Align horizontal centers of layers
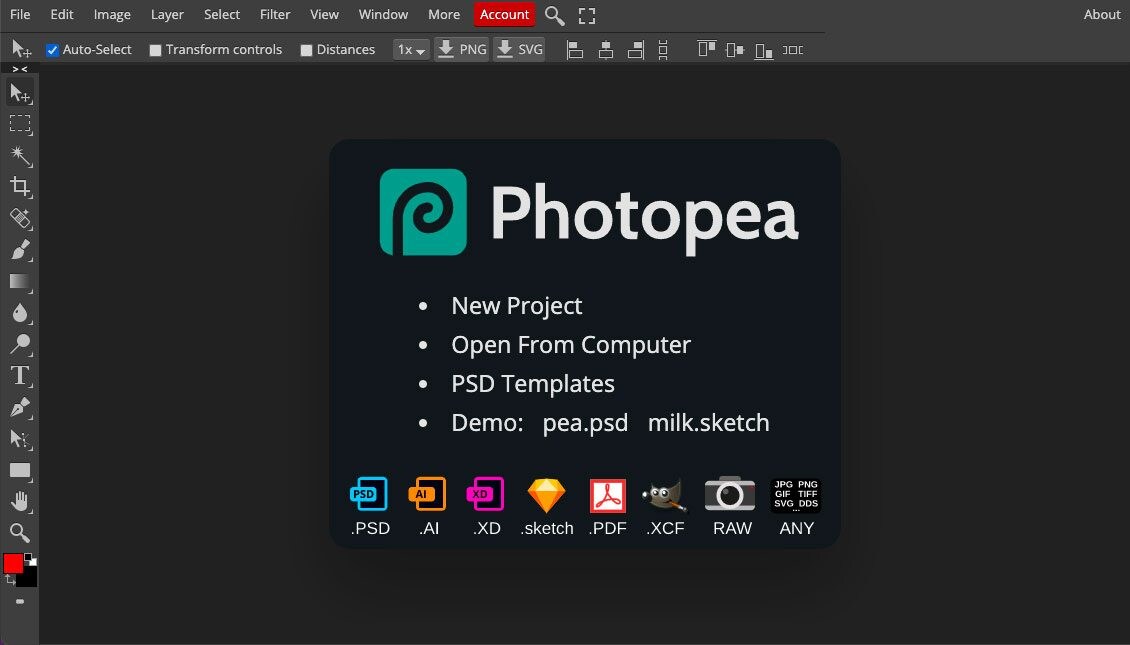This screenshot has width=1130, height=645. tap(605, 50)
